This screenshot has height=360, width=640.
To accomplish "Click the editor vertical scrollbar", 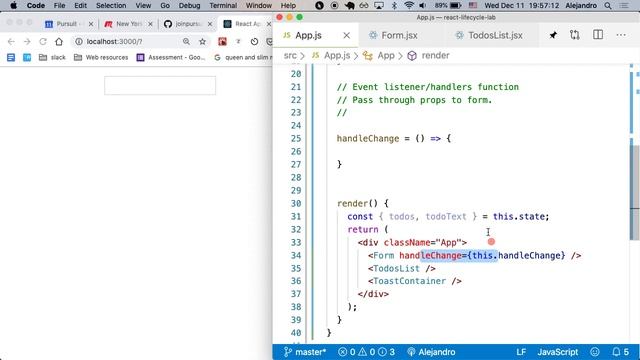I will pos(635,192).
